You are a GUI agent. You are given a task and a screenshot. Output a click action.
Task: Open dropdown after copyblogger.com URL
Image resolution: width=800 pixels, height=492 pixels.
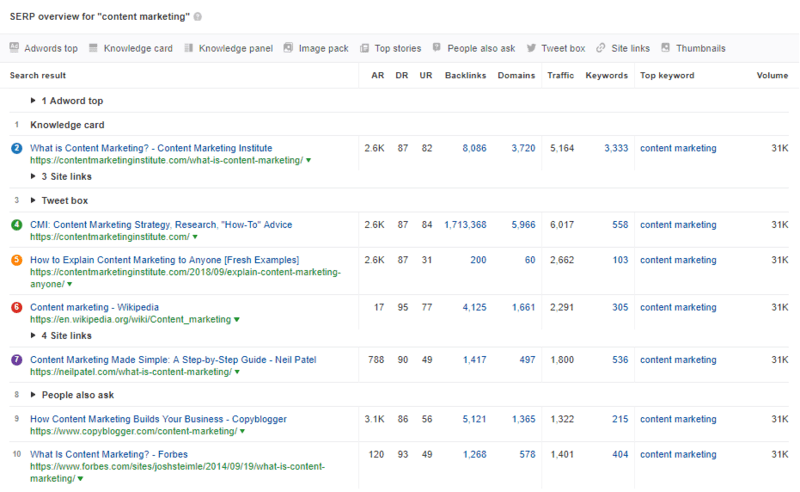point(242,431)
